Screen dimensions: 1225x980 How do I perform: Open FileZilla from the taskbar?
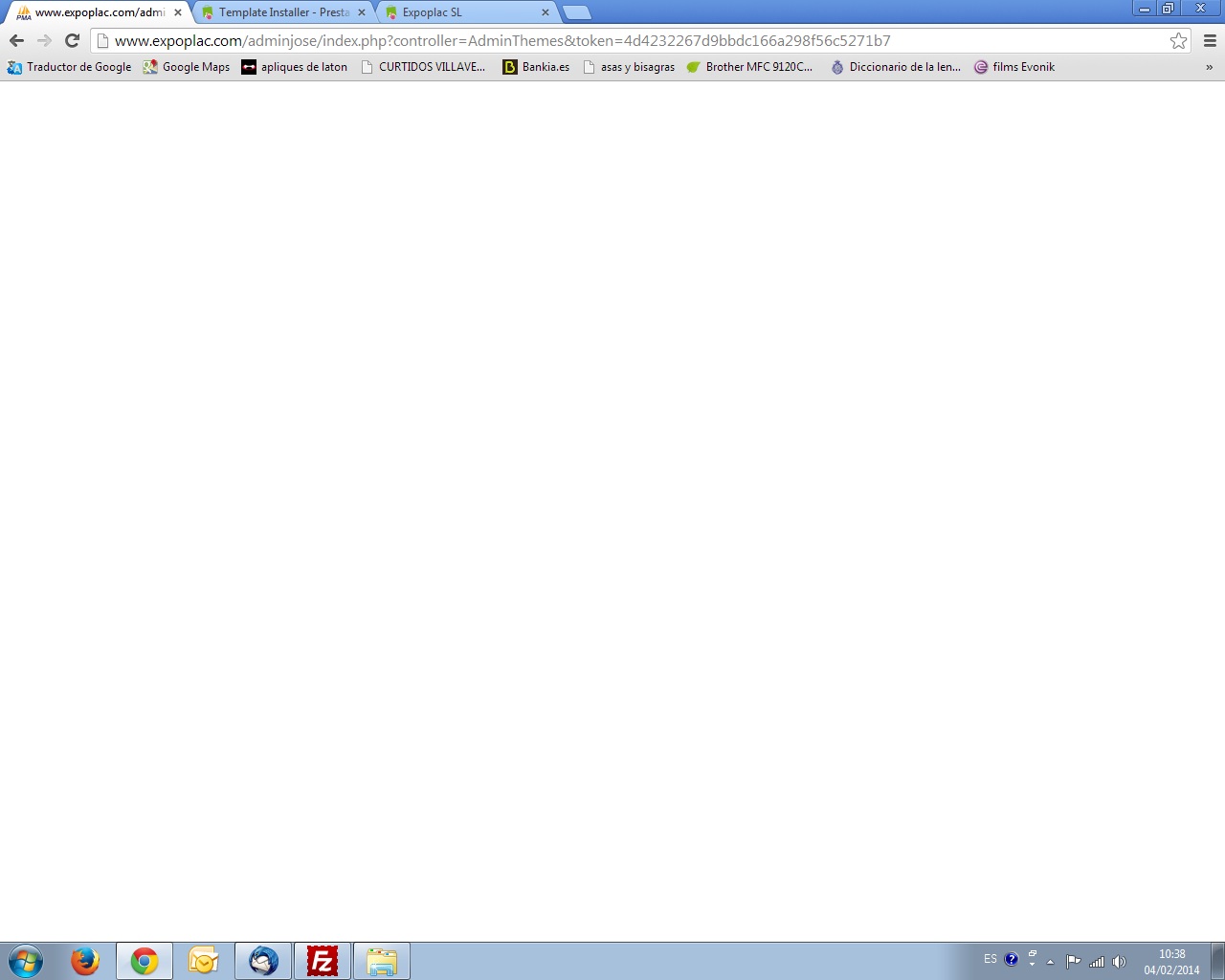(323, 961)
